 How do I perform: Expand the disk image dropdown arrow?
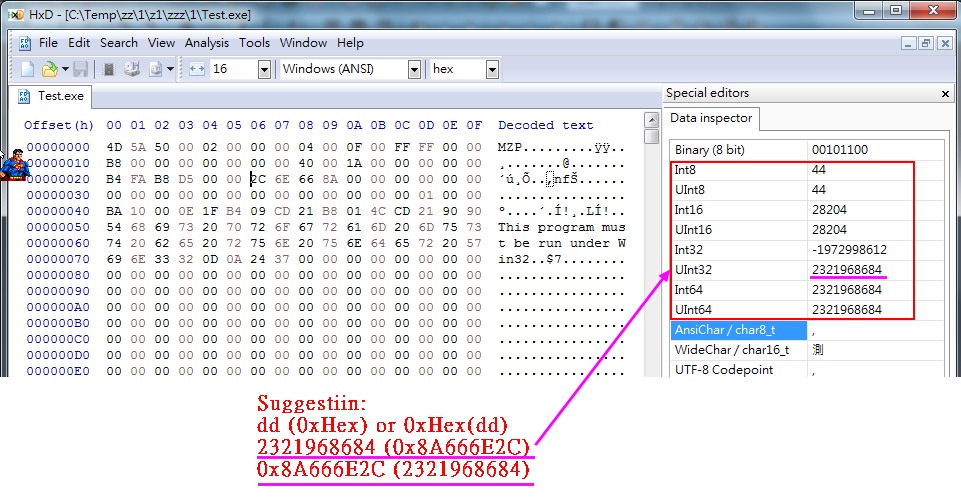[x=170, y=69]
